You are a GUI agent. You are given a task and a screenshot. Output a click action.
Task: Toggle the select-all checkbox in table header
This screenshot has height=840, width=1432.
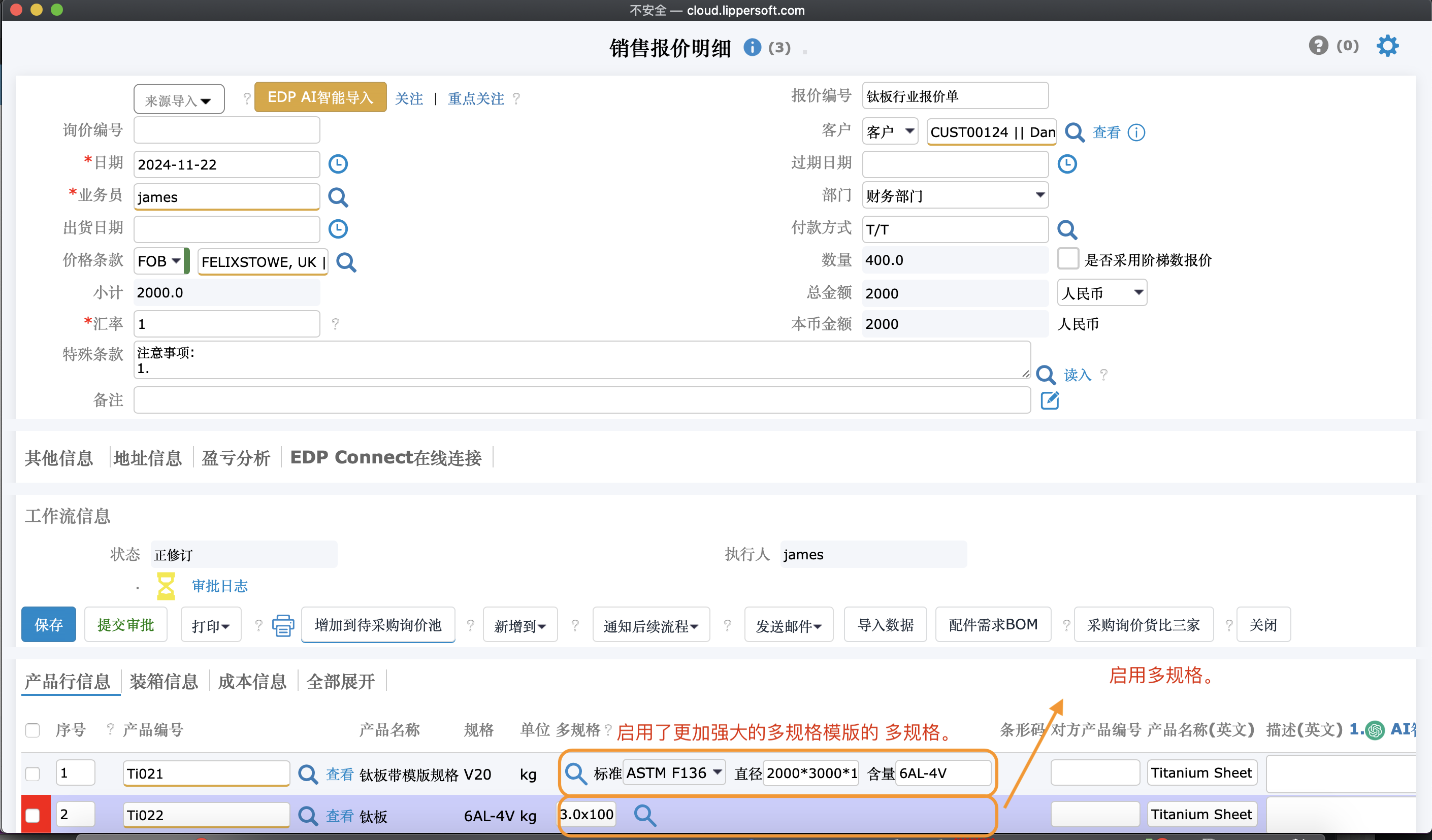click(x=32, y=730)
